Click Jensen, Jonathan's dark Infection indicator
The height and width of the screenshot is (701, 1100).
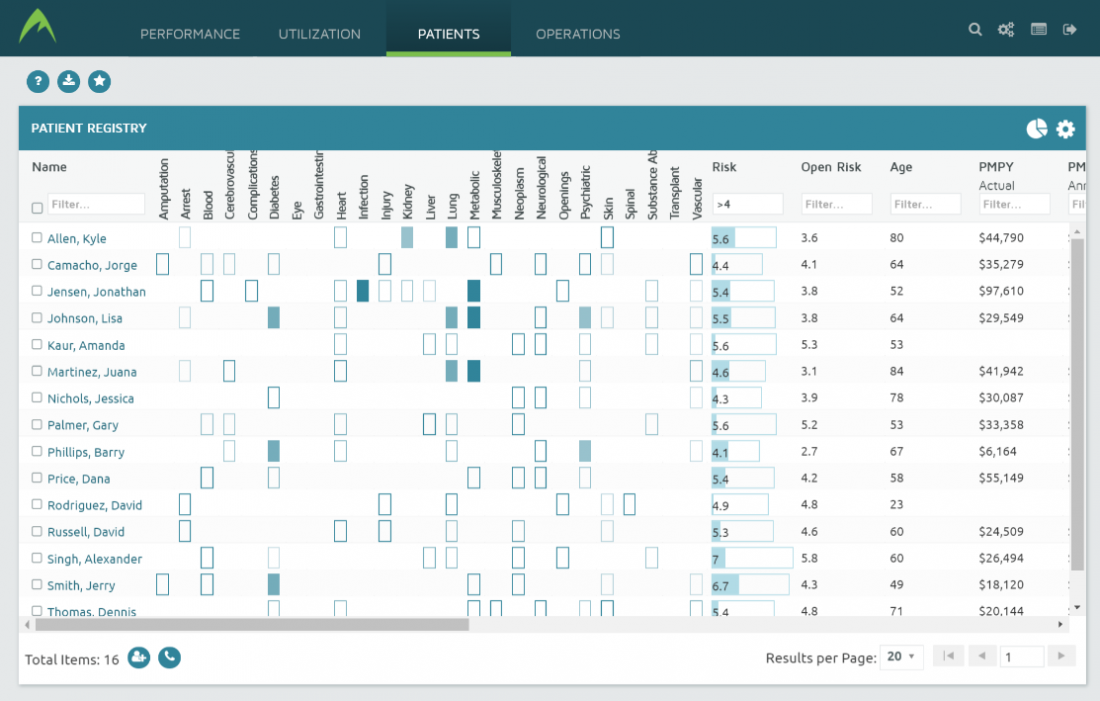[x=363, y=291]
